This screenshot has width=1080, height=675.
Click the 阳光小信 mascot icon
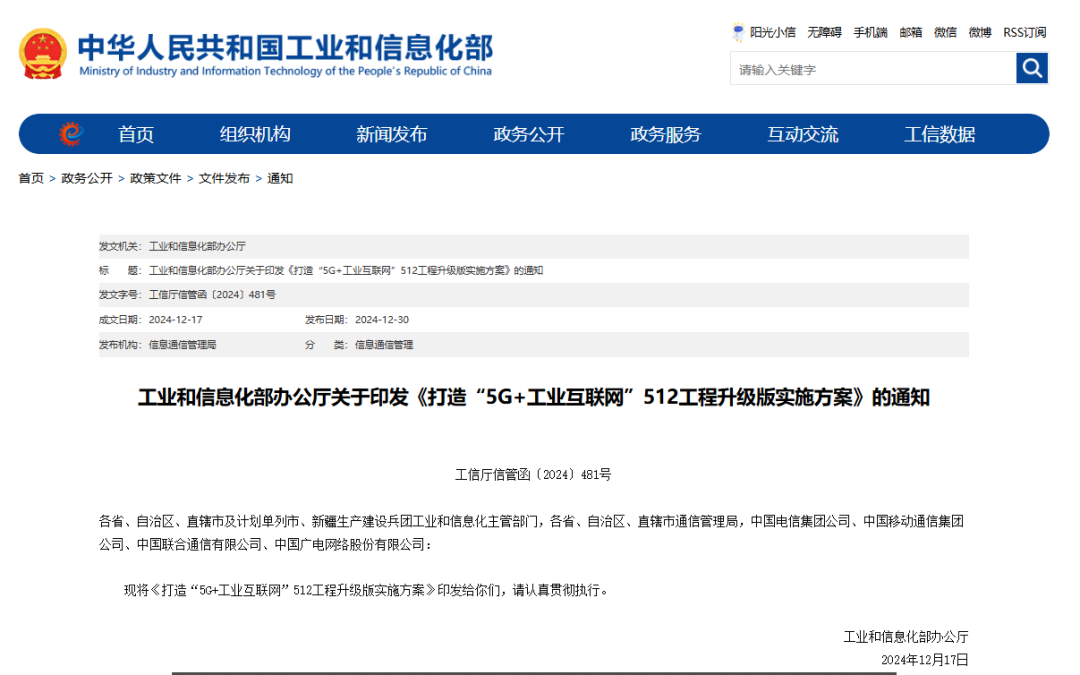pyautogui.click(x=739, y=32)
